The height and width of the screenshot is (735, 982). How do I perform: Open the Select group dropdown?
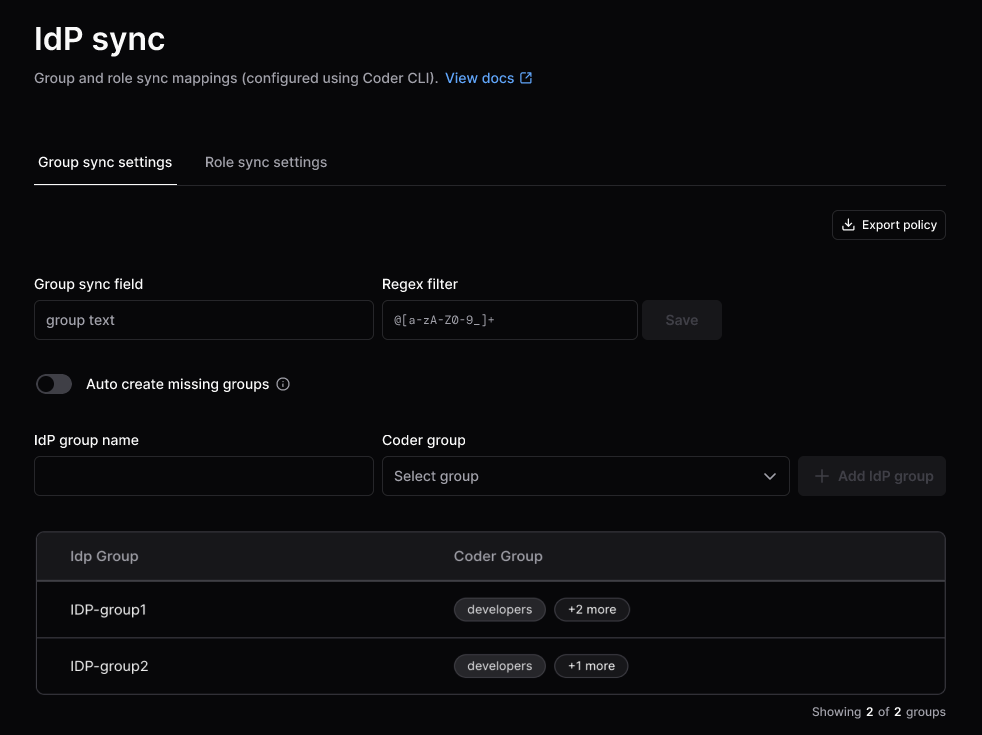pyautogui.click(x=586, y=476)
